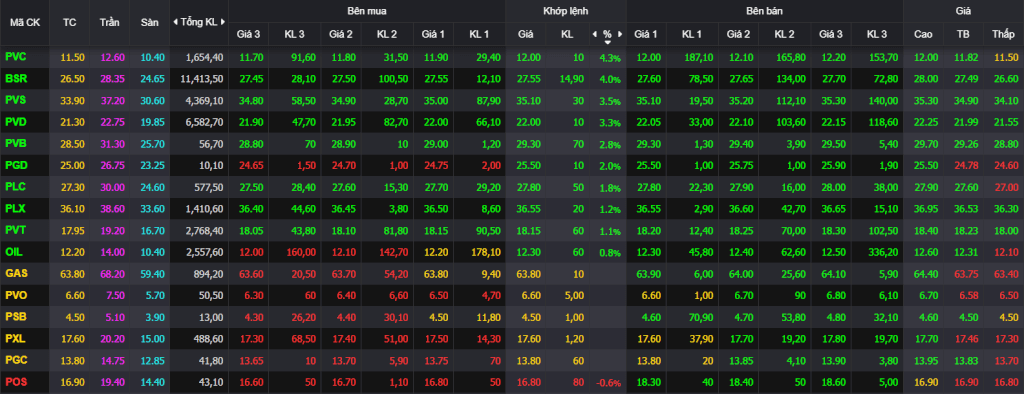Click the right arrow beside Tổng KL header
This screenshot has height=394, width=1024.
tap(223, 22)
